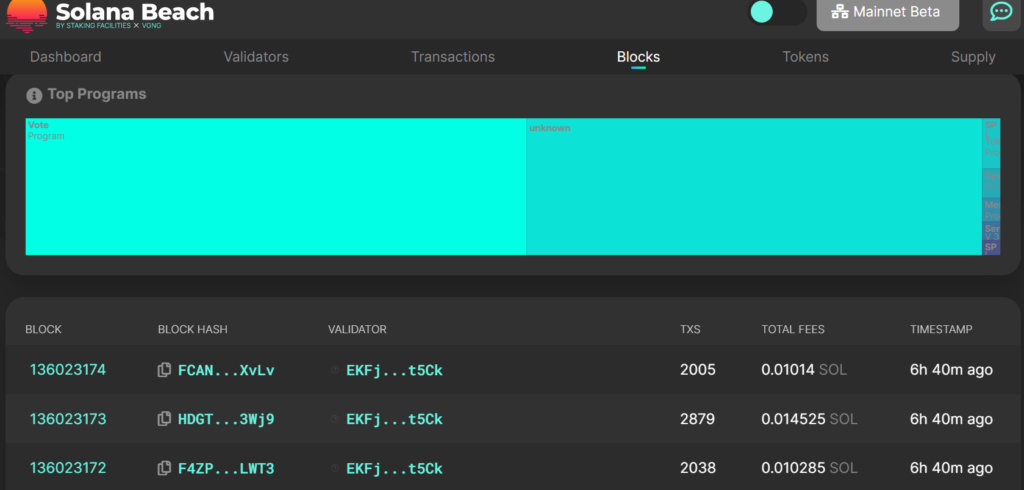Select the Vote Program treemap segment
1024x490 pixels.
click(x=275, y=190)
